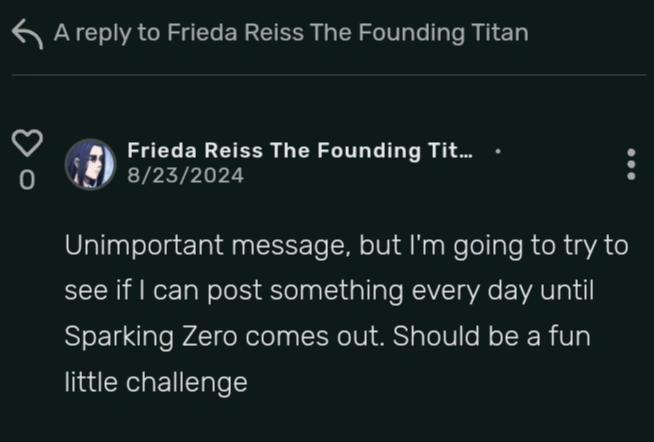This screenshot has height=442, width=654.
Task: Open the three-dot more options menu
Action: tap(630, 164)
